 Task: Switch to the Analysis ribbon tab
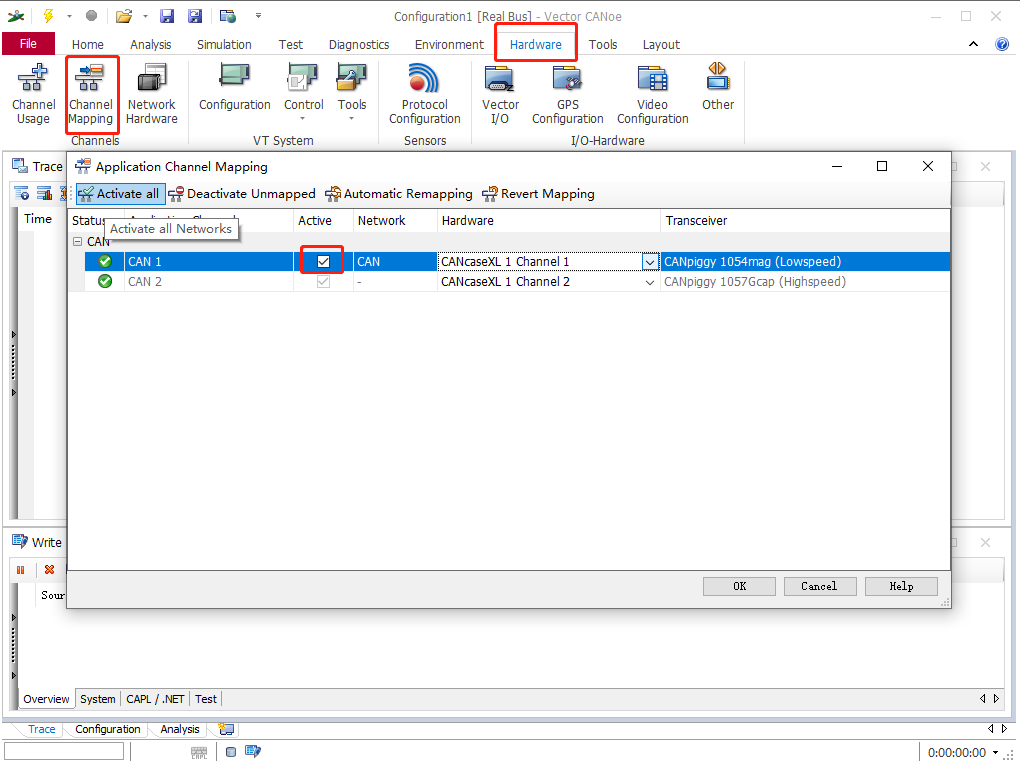(150, 44)
